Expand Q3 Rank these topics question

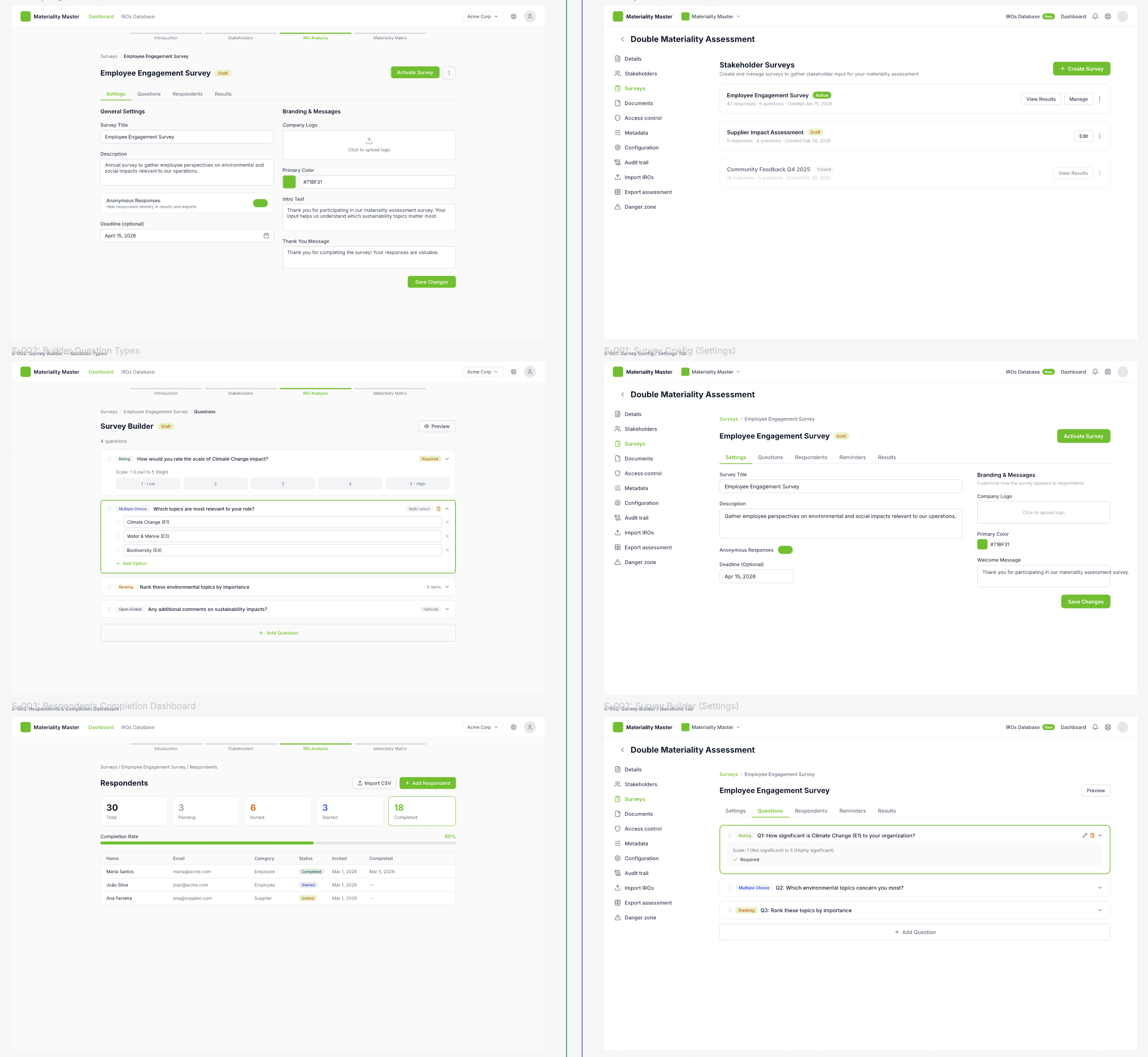pos(1100,910)
